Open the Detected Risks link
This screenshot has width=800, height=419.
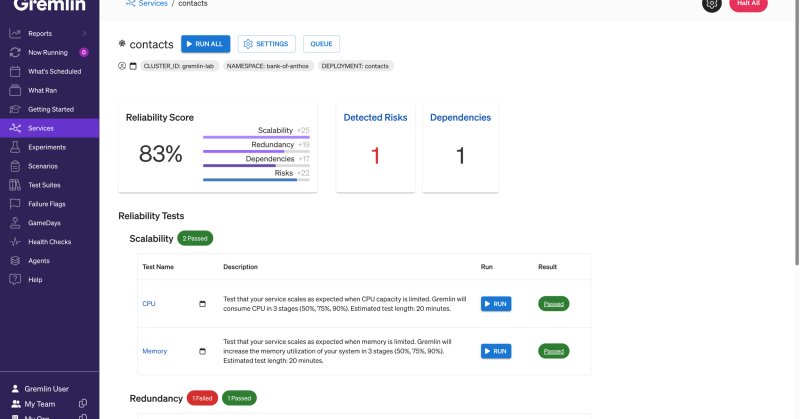(x=376, y=117)
